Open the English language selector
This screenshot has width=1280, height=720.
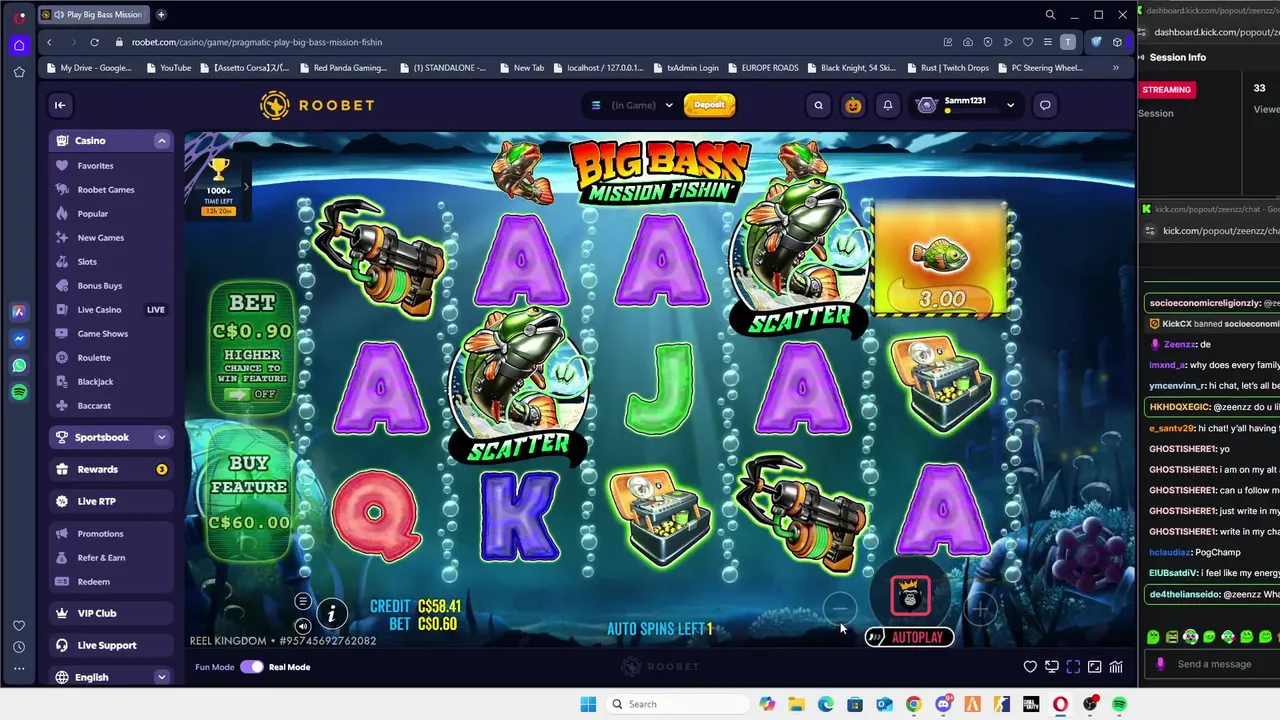point(111,677)
